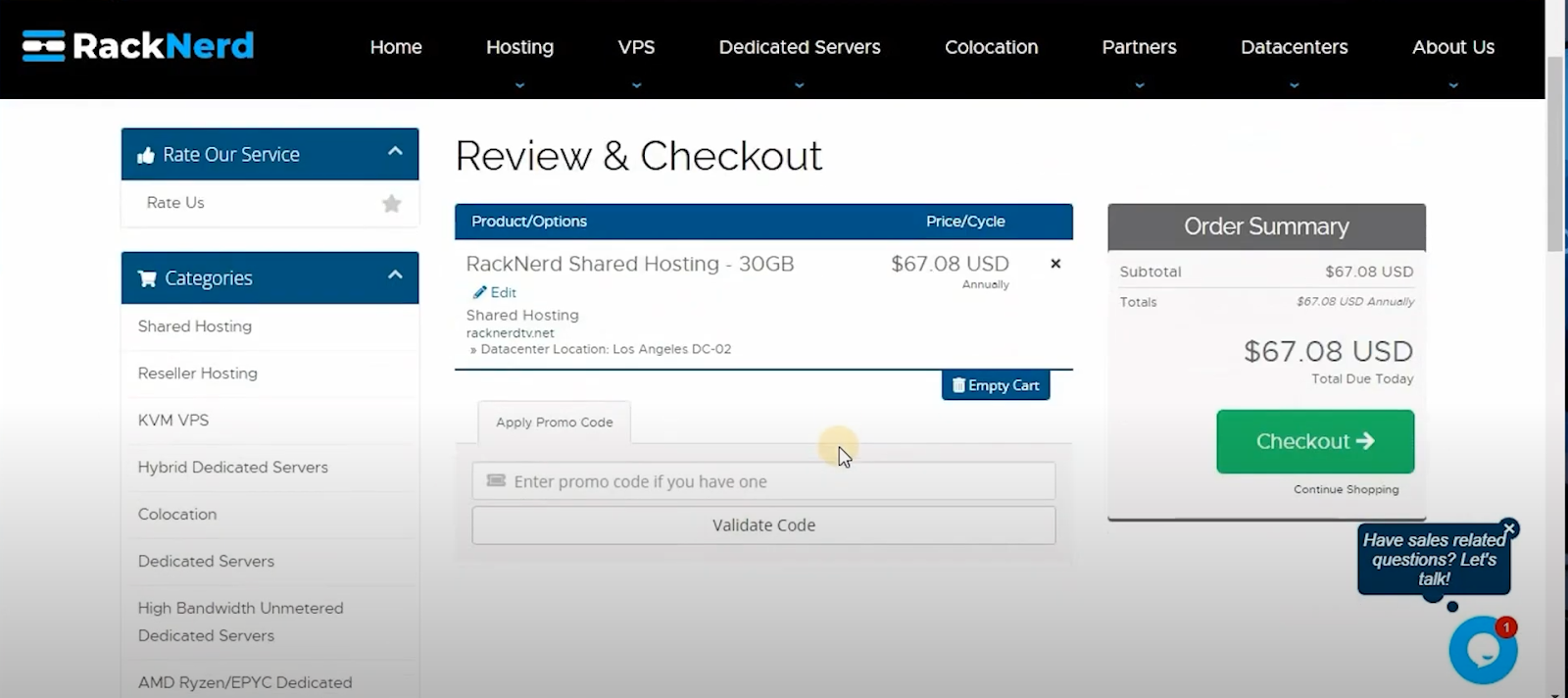Viewport: 1568px width, 698px height.
Task: Expand dropdown chevron under Dedicated Servers
Action: [800, 85]
